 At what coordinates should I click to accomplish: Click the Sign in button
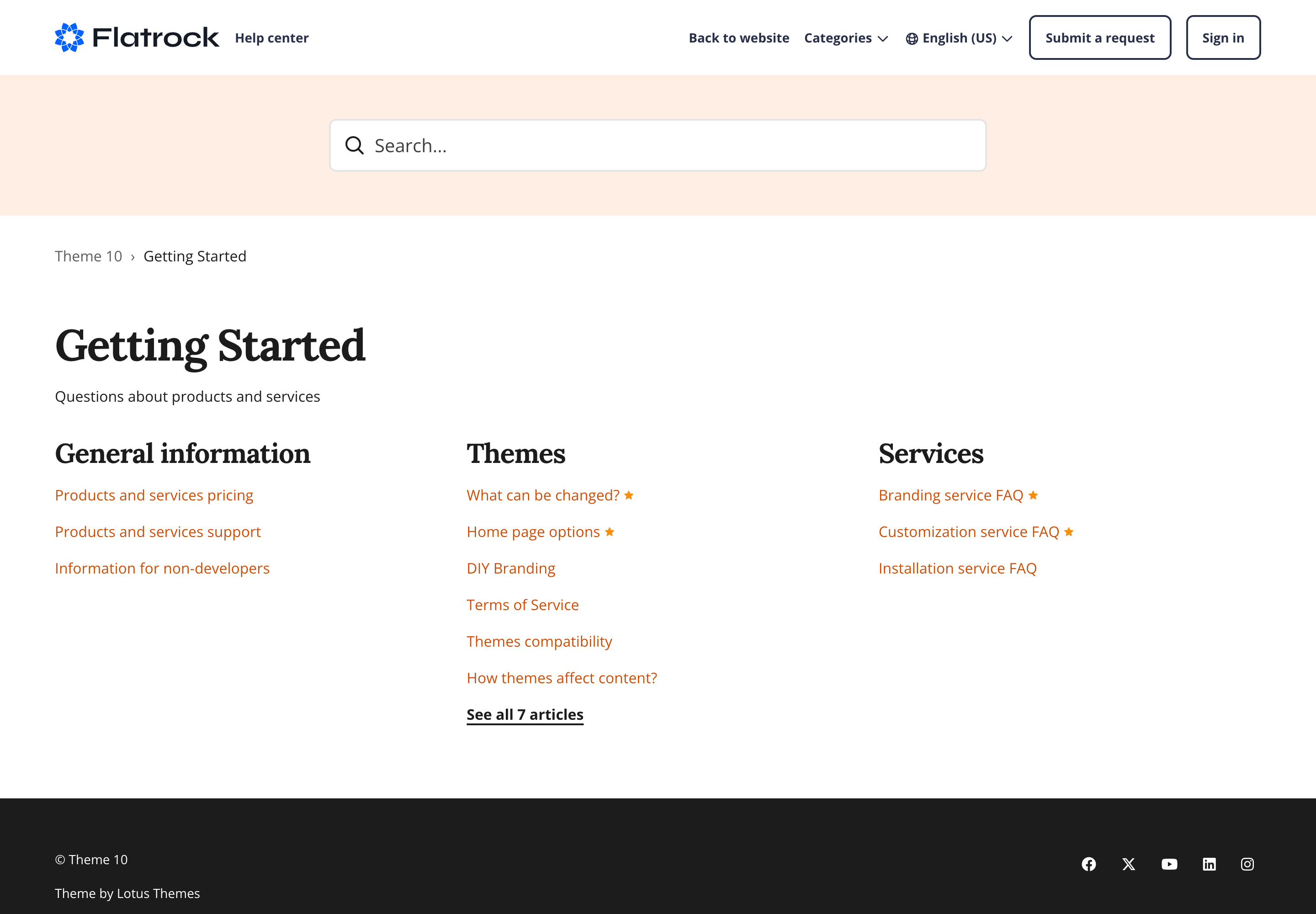(x=1223, y=38)
